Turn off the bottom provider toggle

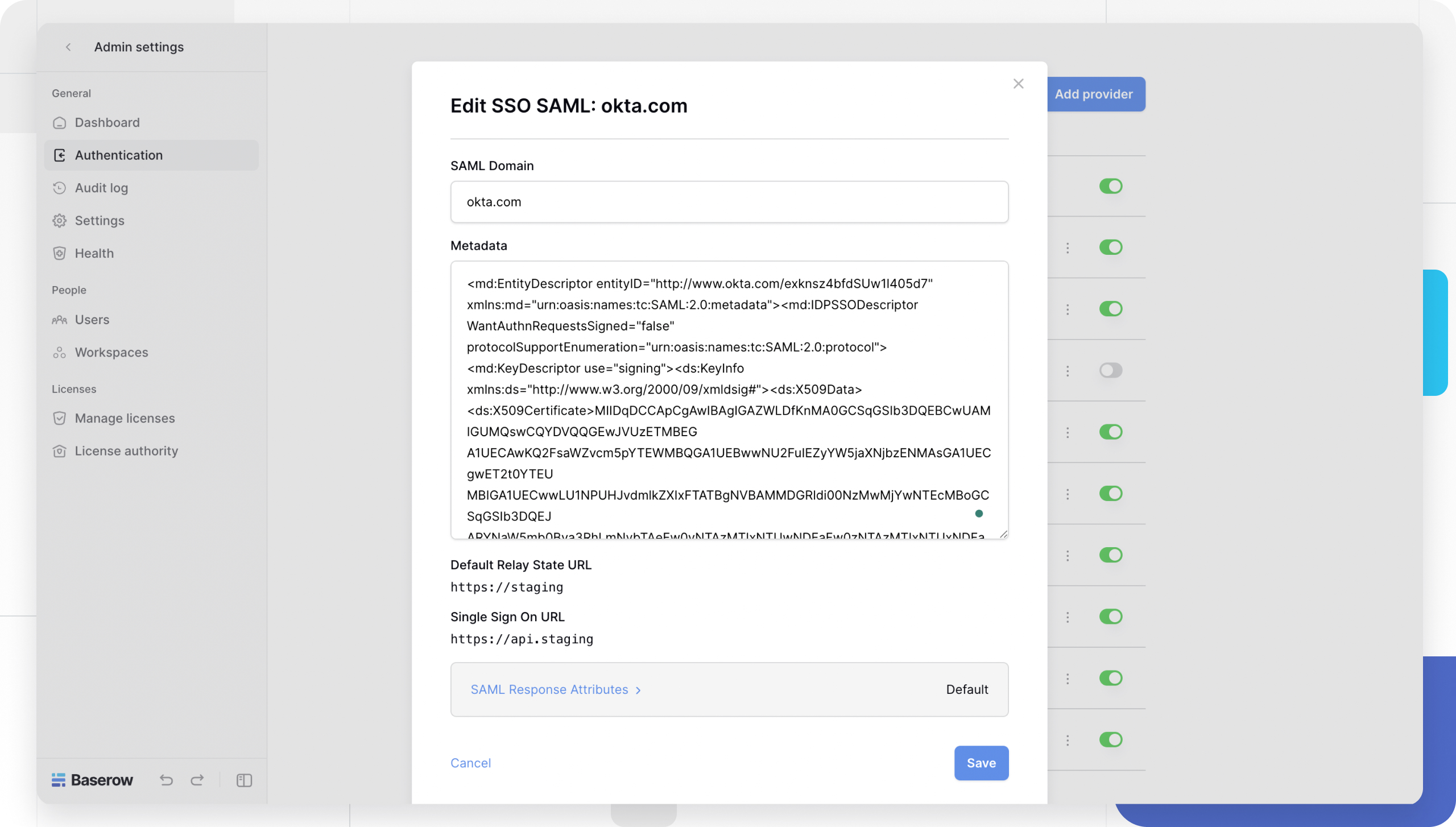pyautogui.click(x=1111, y=739)
